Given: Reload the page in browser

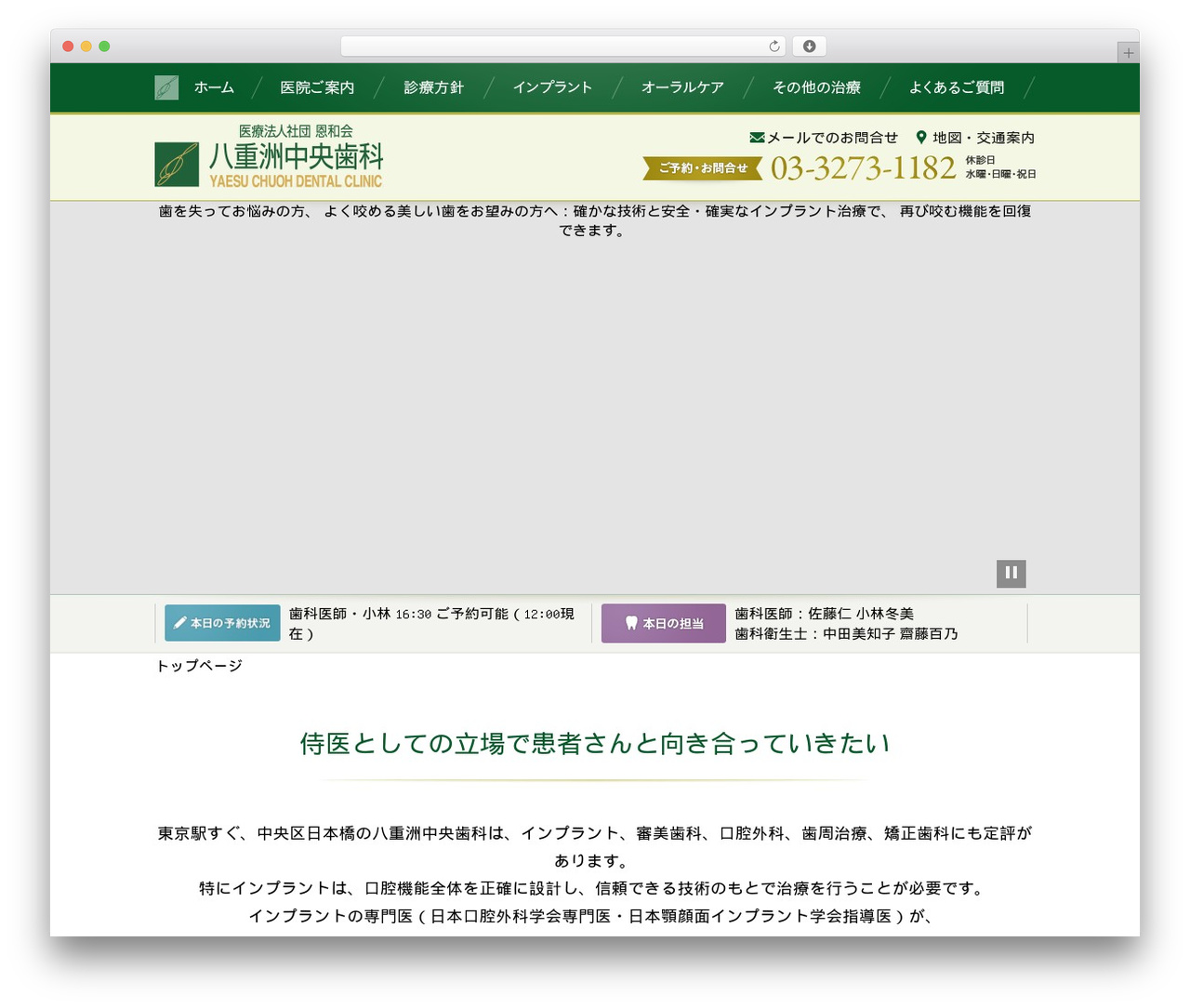Looking at the screenshot, I should [x=774, y=46].
